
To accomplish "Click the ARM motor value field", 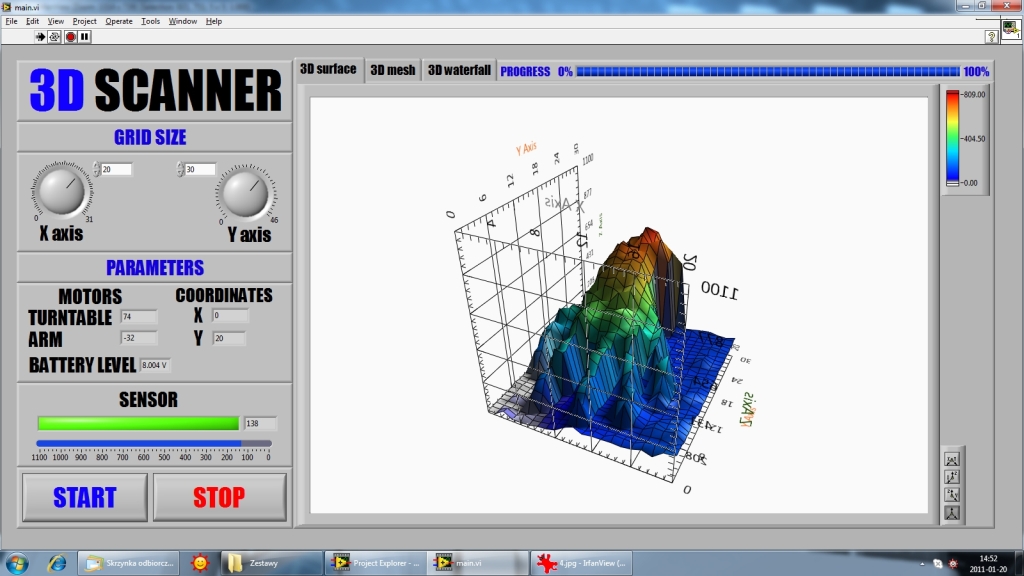I will click(x=138, y=338).
